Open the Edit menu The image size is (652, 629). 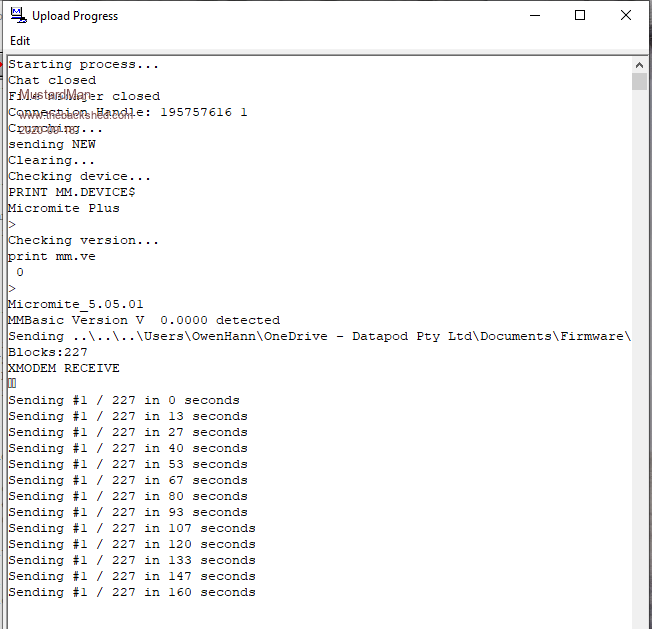pos(20,41)
